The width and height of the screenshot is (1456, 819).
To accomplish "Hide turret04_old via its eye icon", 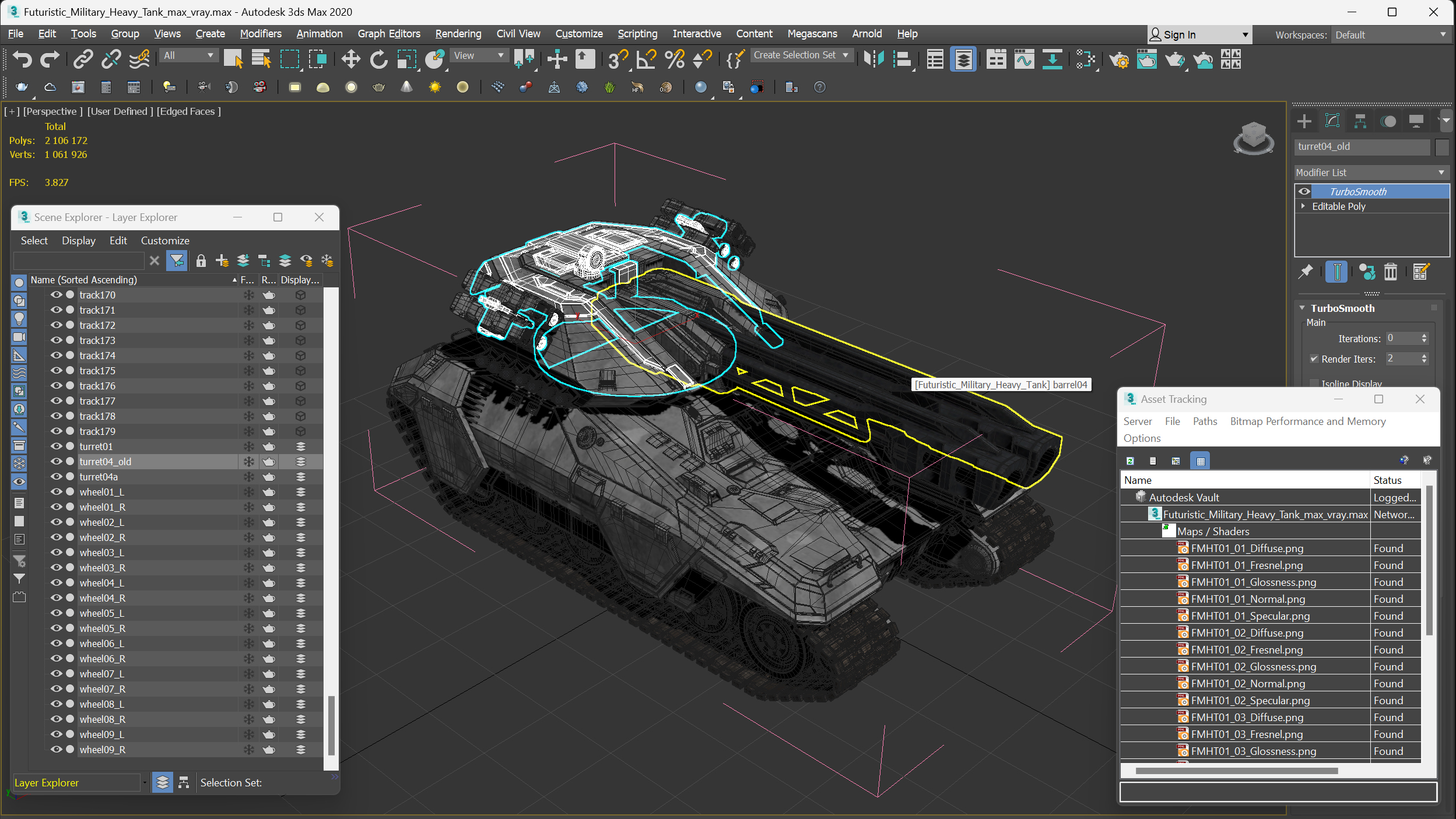I will [x=56, y=462].
